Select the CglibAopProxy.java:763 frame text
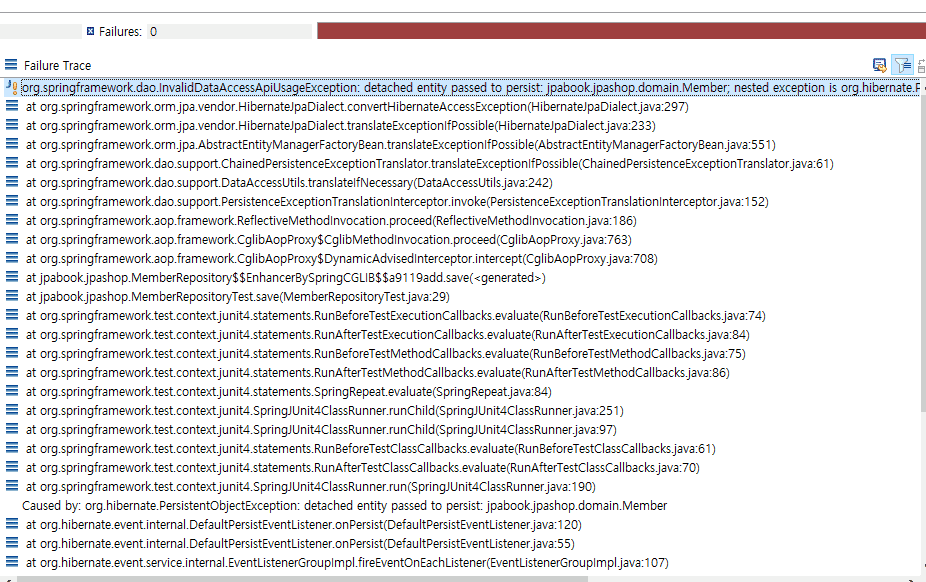926x582 pixels. tap(328, 240)
